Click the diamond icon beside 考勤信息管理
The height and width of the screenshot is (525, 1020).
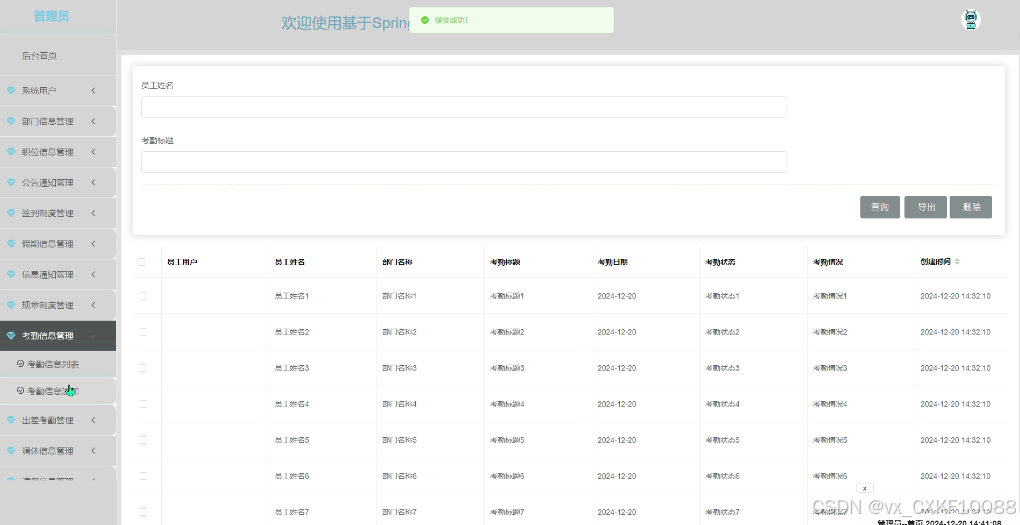point(11,336)
